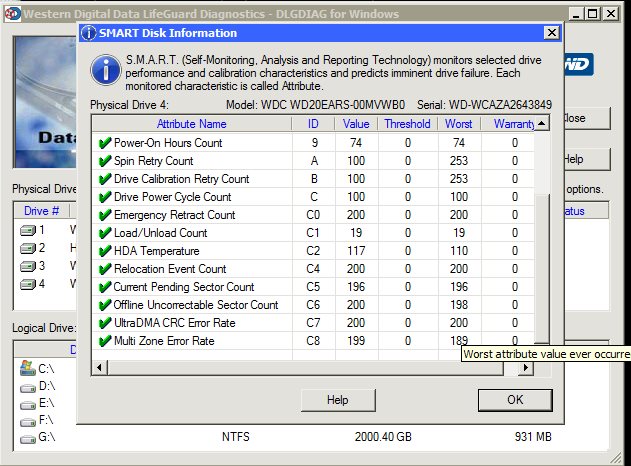Select the HDA Temperature row text
This screenshot has width=631, height=466.
pyautogui.click(x=157, y=251)
